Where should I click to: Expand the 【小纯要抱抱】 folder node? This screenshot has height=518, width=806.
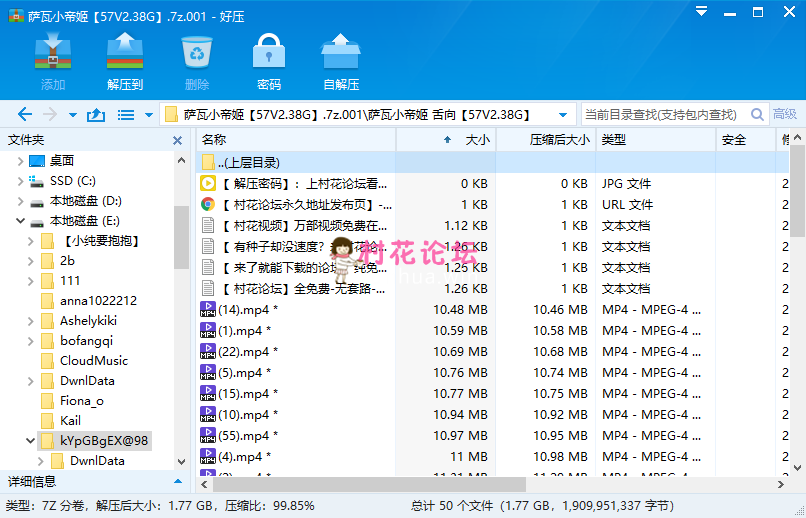click(30, 242)
